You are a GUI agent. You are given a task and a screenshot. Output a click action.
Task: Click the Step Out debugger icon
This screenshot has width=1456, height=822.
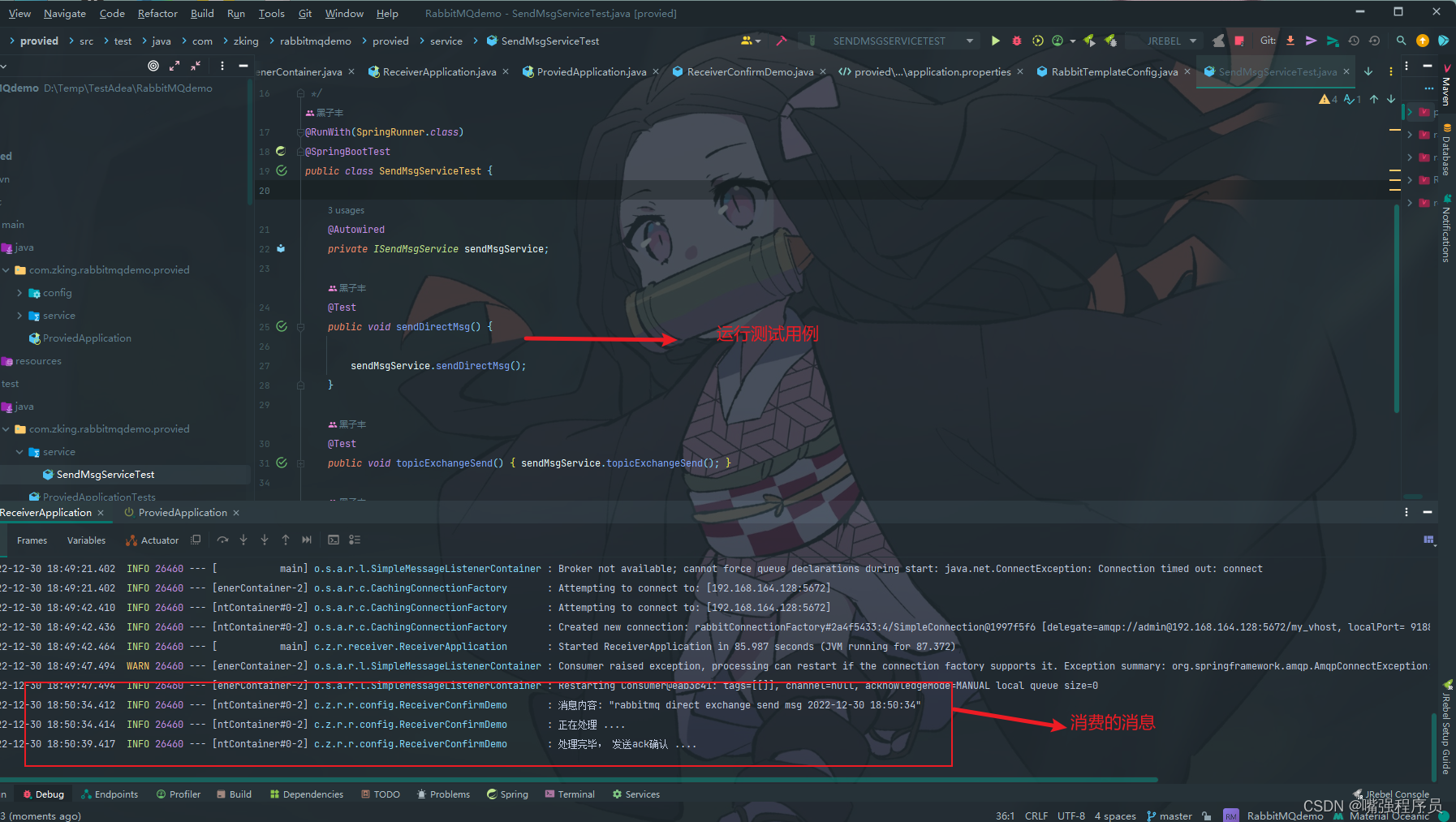(x=286, y=540)
